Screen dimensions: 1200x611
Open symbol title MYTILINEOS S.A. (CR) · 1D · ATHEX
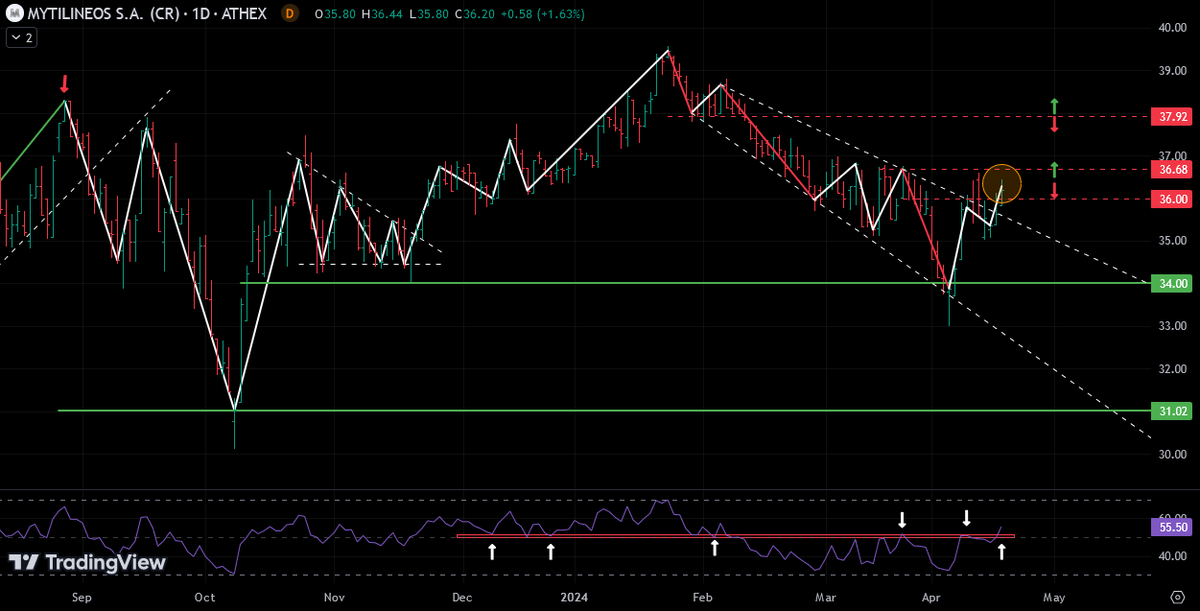(146, 14)
